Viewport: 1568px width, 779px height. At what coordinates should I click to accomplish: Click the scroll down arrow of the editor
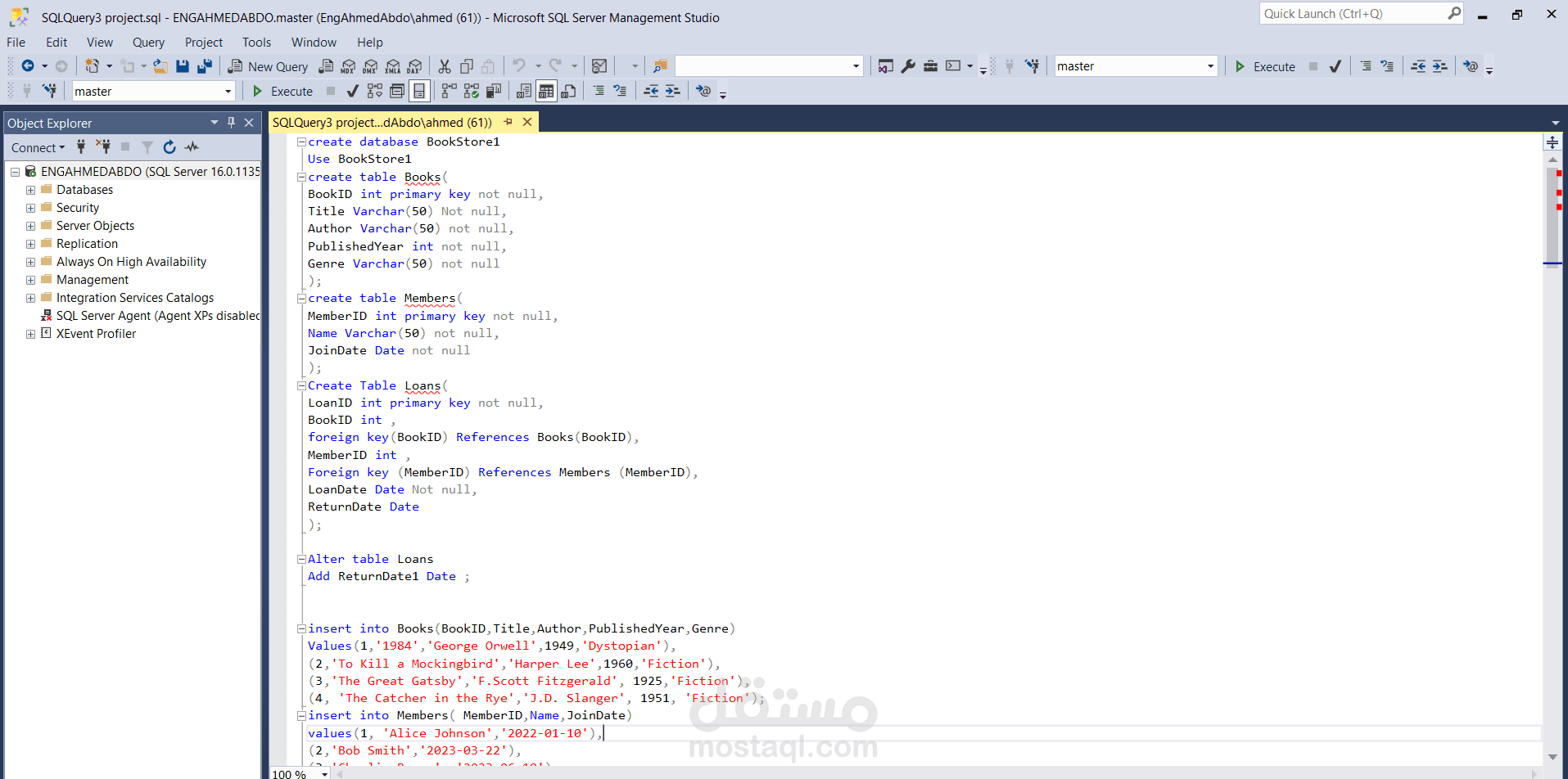[x=1552, y=758]
